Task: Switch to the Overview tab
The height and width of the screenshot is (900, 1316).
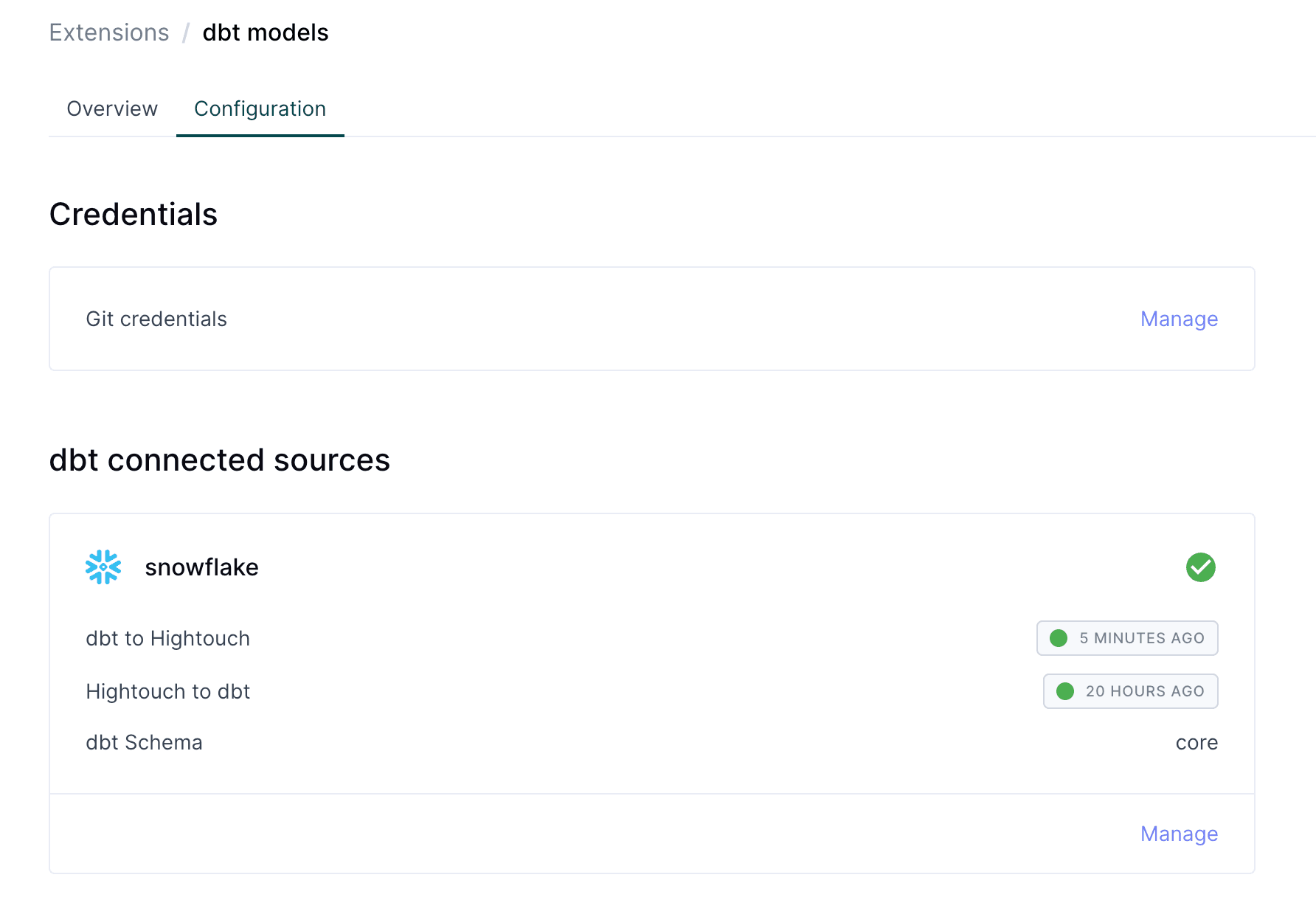Action: pyautogui.click(x=112, y=108)
